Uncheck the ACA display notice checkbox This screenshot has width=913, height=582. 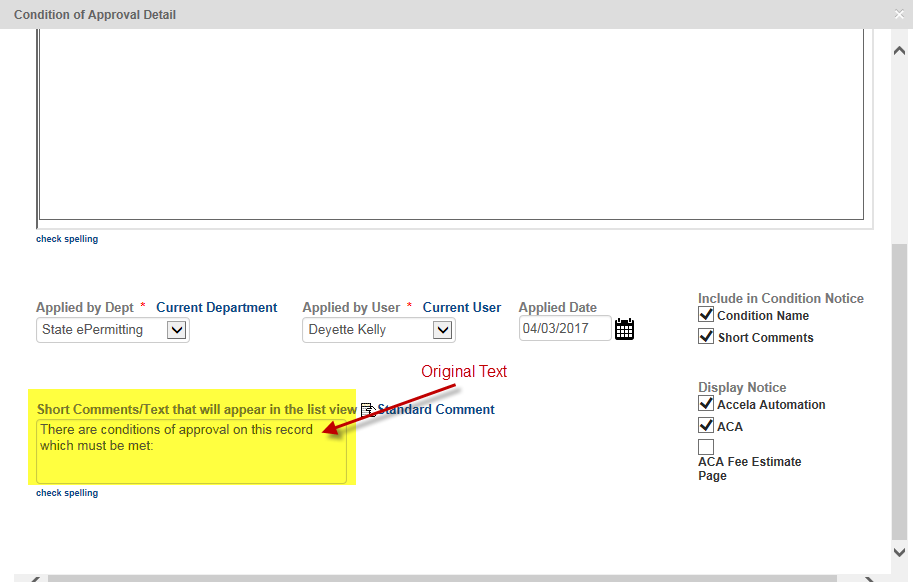pos(706,426)
